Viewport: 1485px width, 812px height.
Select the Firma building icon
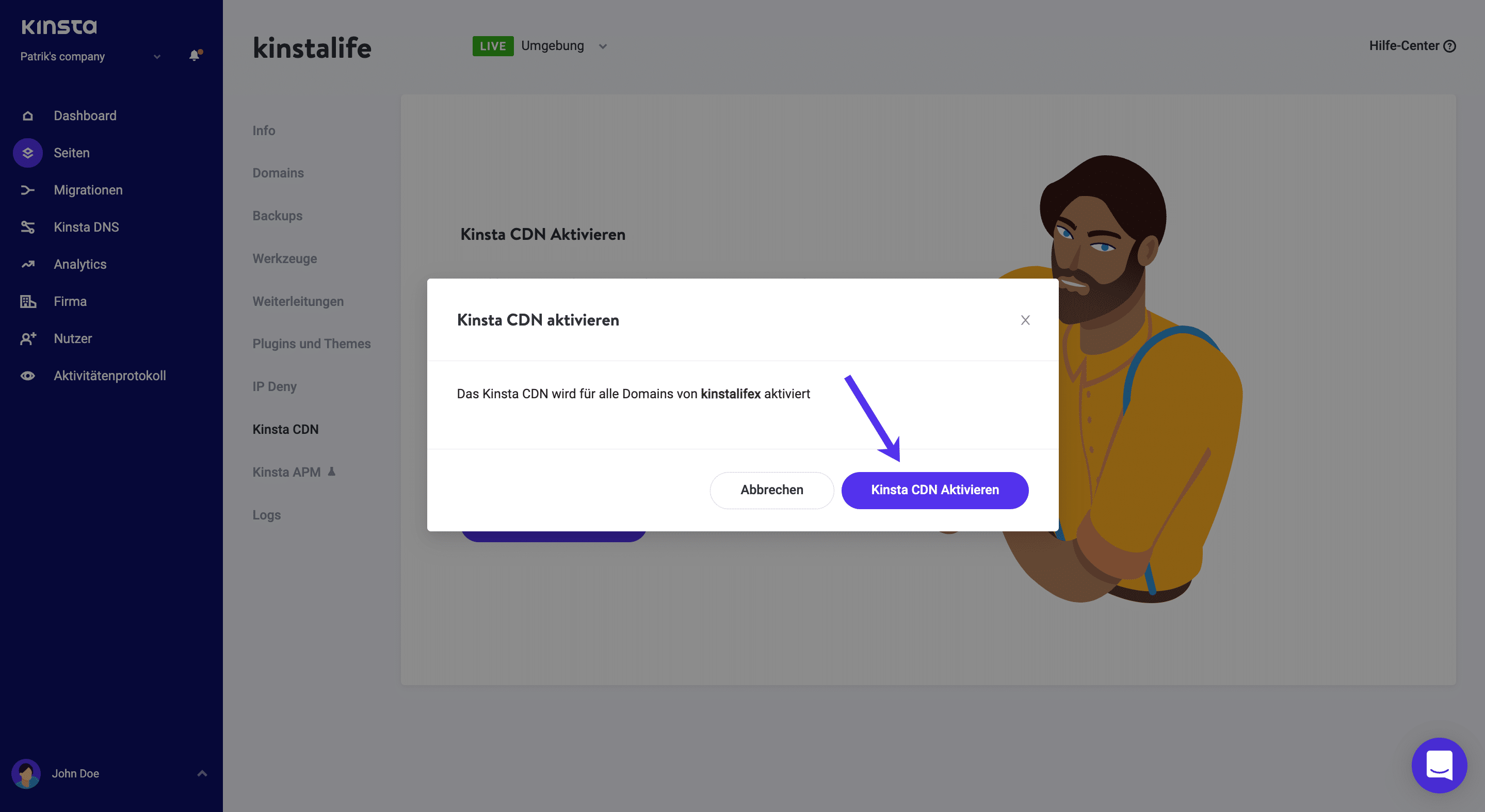(x=27, y=301)
